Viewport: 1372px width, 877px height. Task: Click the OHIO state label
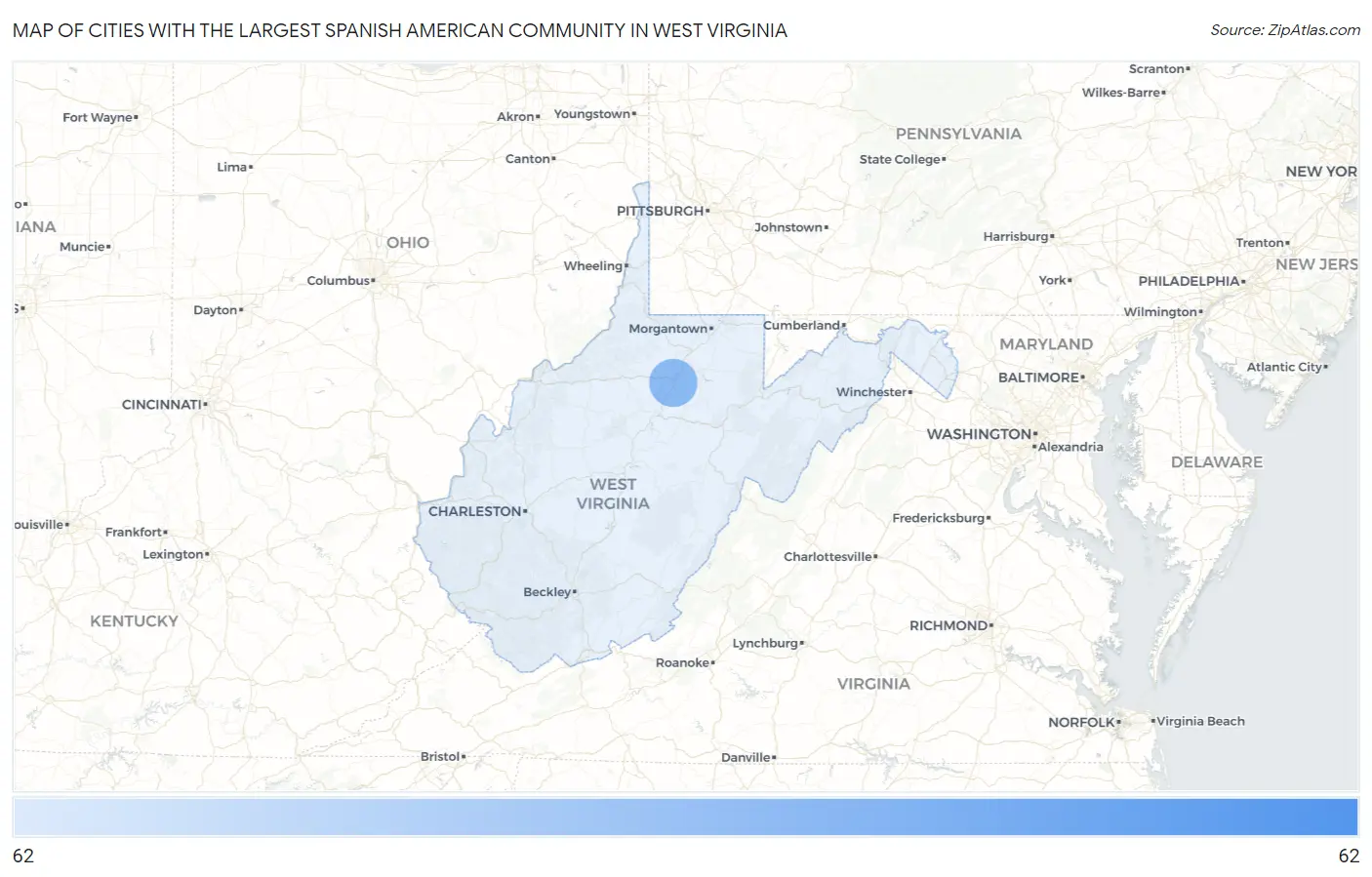(x=408, y=243)
